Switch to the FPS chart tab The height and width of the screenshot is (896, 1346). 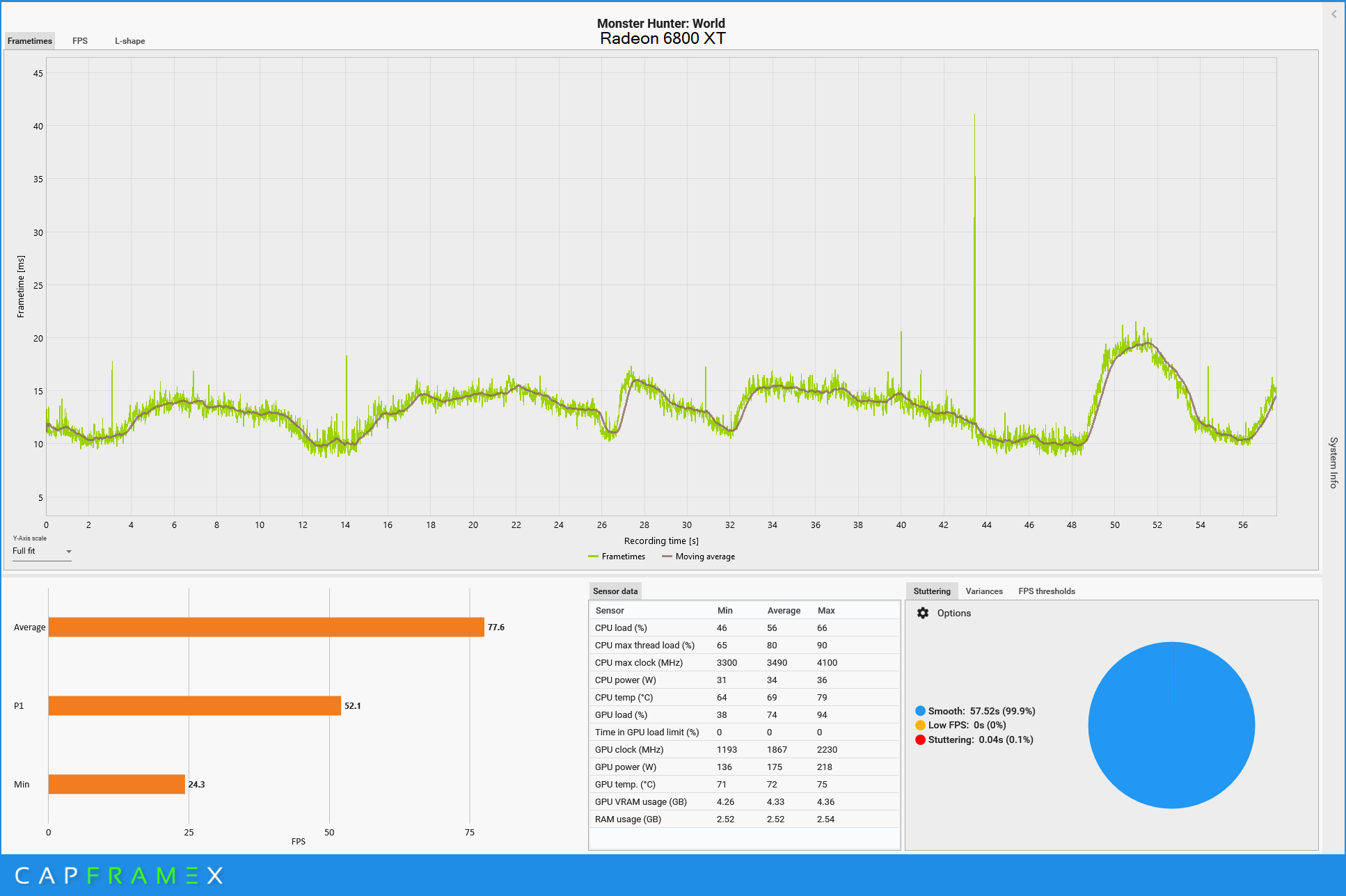point(80,41)
